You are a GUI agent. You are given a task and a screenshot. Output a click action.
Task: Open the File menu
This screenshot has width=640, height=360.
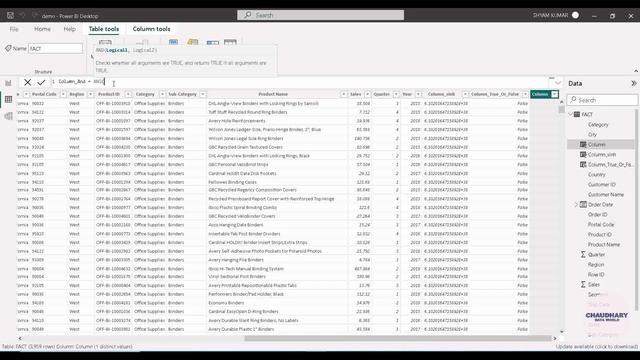coord(14,29)
